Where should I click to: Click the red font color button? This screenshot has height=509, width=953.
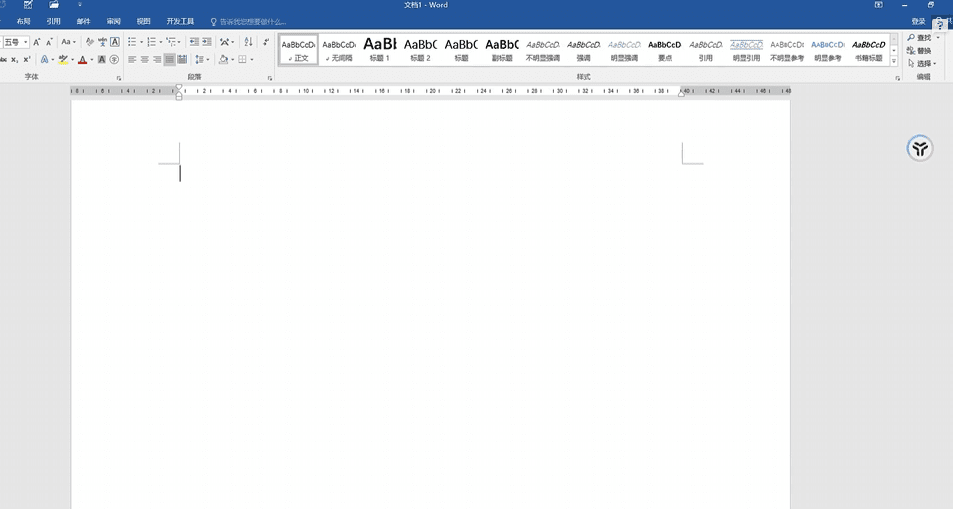(83, 60)
